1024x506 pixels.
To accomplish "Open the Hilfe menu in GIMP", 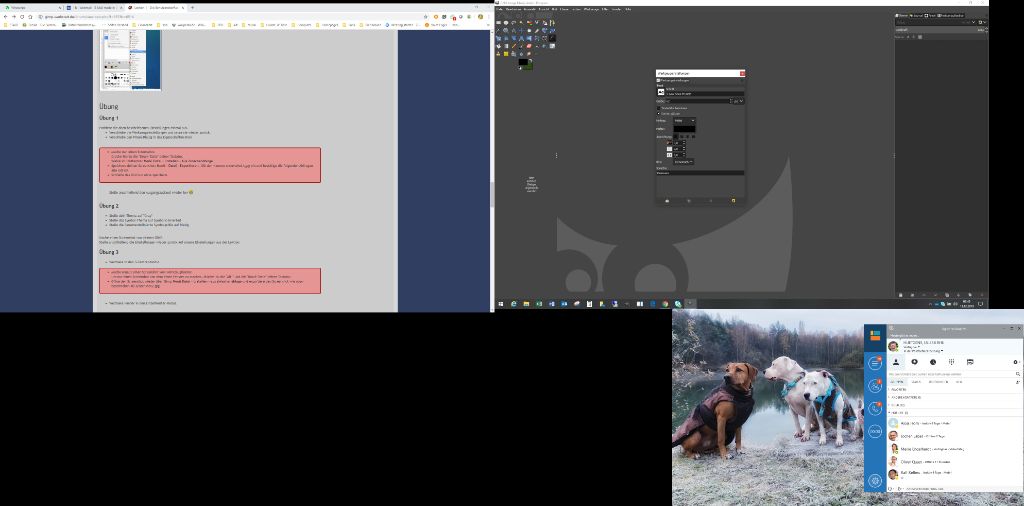I will (628, 9).
